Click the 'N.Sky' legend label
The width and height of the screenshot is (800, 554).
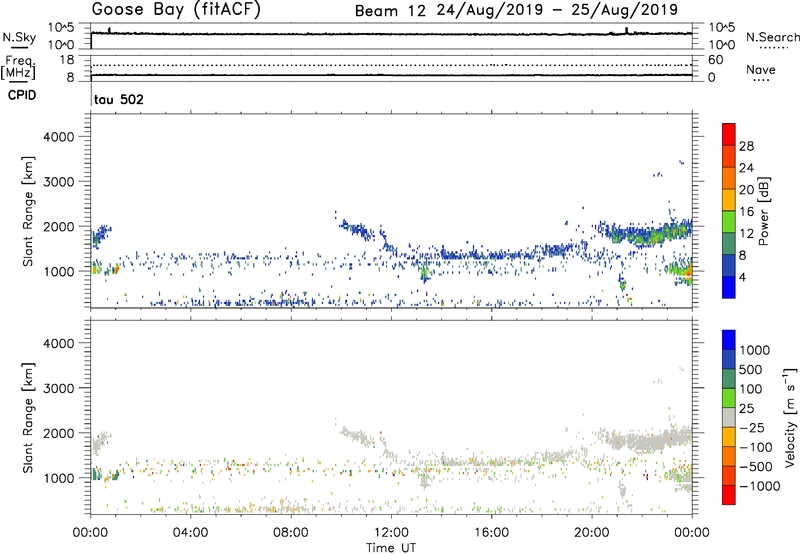19,37
